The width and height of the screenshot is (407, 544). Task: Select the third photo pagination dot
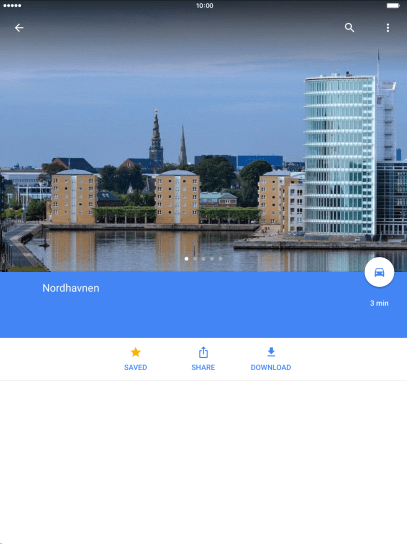[203, 259]
